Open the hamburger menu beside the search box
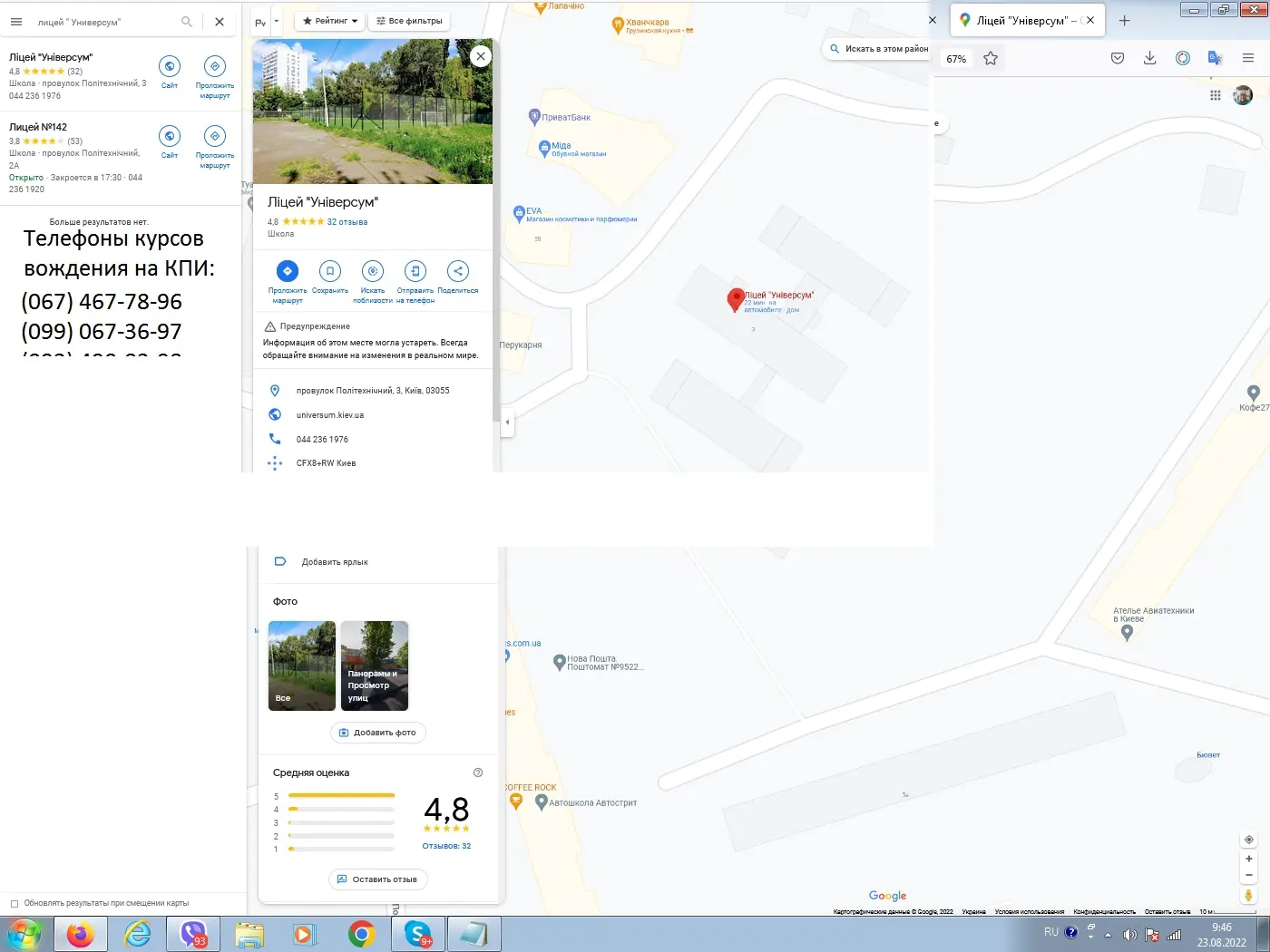 point(16,22)
